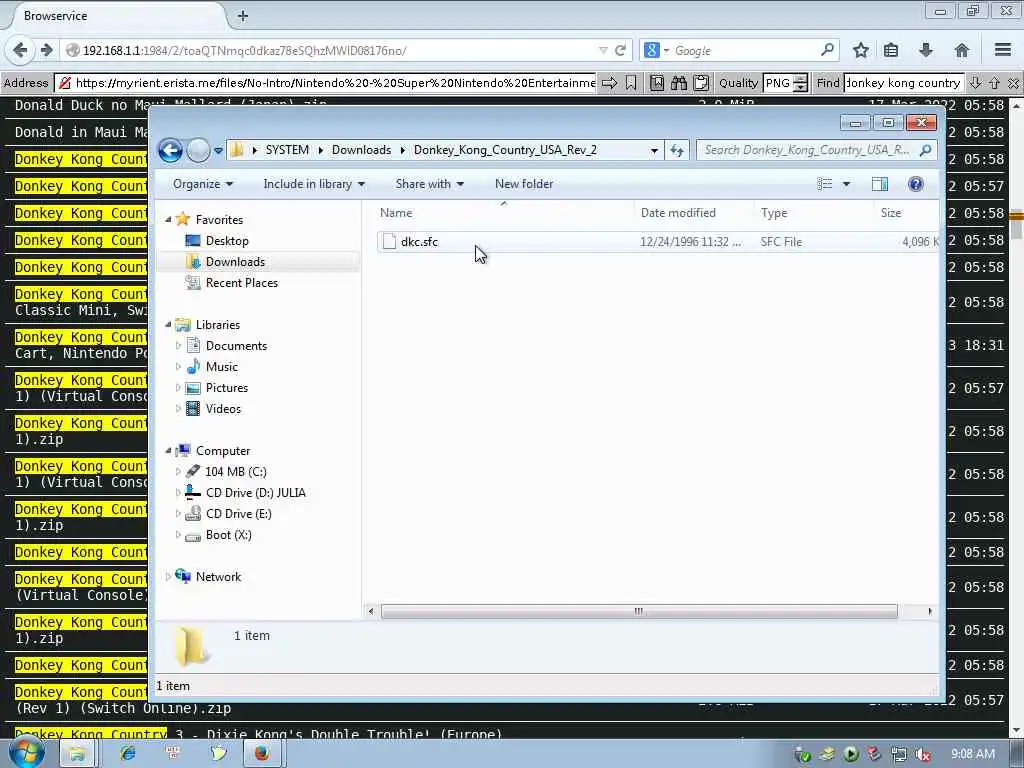The height and width of the screenshot is (768, 1024).
Task: Expand the Music library
Action: 178,366
